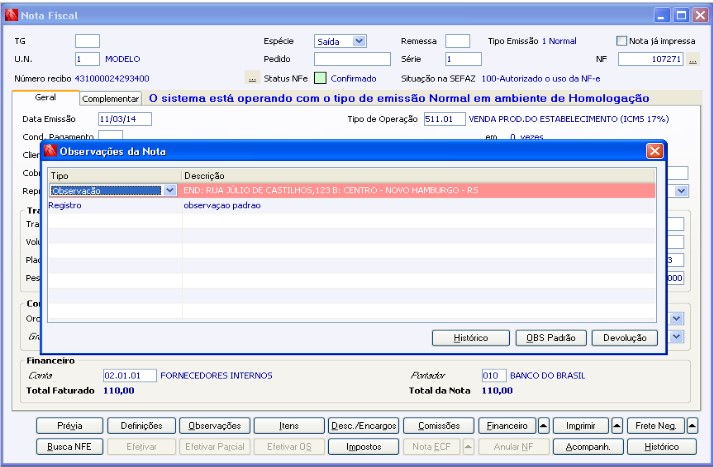Viewport: 713px width, 467px height.
Task: Click the Busca NFE button
Action: (x=70, y=447)
